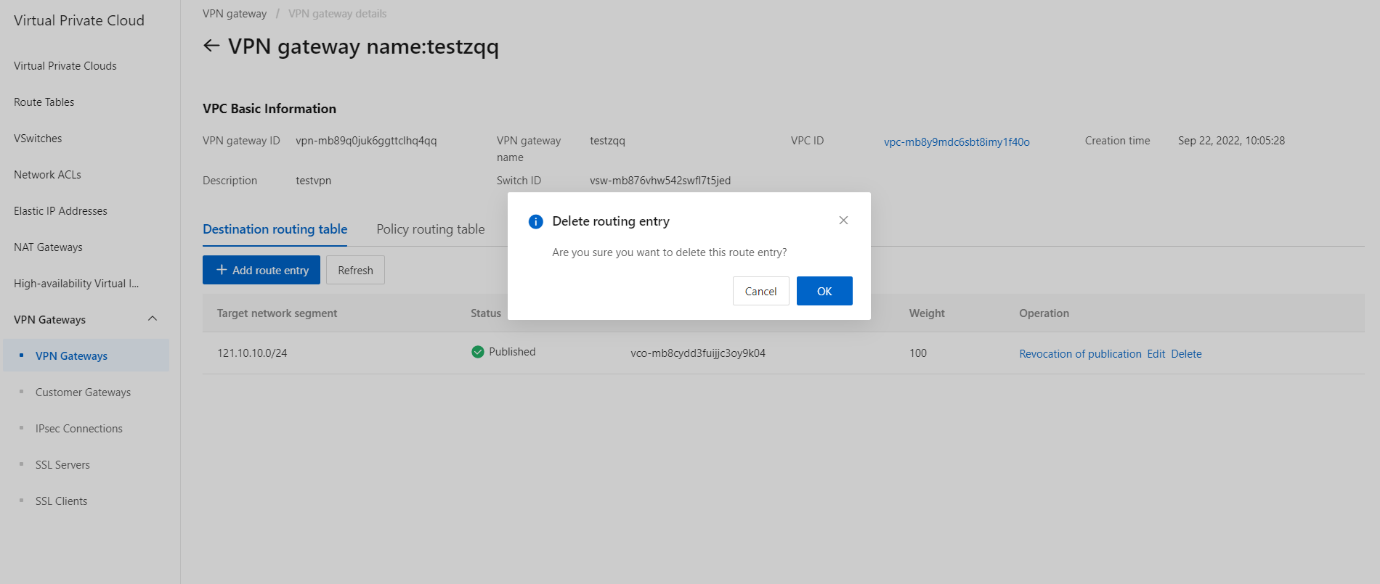Image resolution: width=1380 pixels, height=584 pixels.
Task: Click the VPN gateway details breadcrumb
Action: tap(337, 14)
